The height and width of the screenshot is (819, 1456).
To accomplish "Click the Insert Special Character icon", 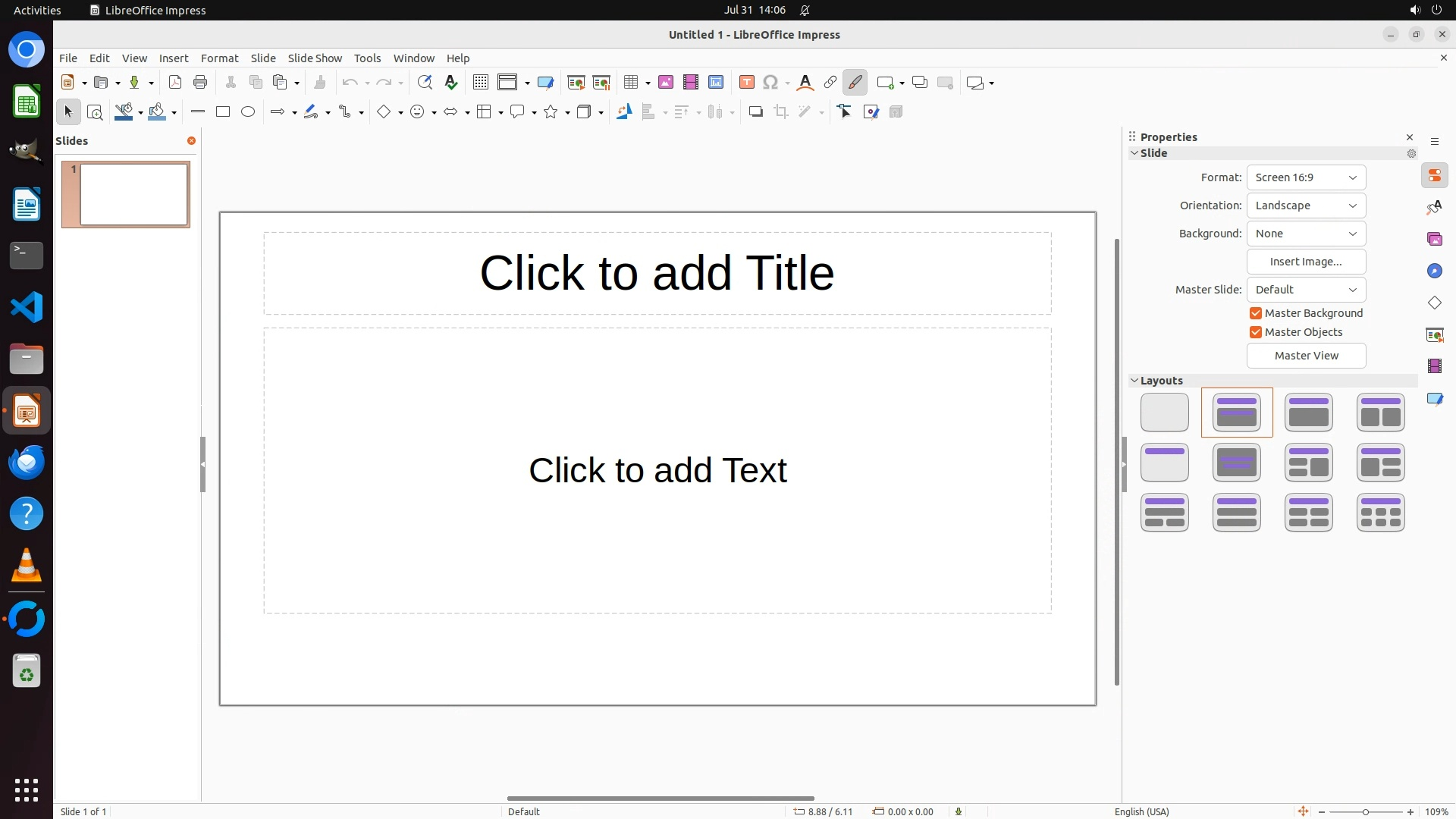I will (771, 83).
